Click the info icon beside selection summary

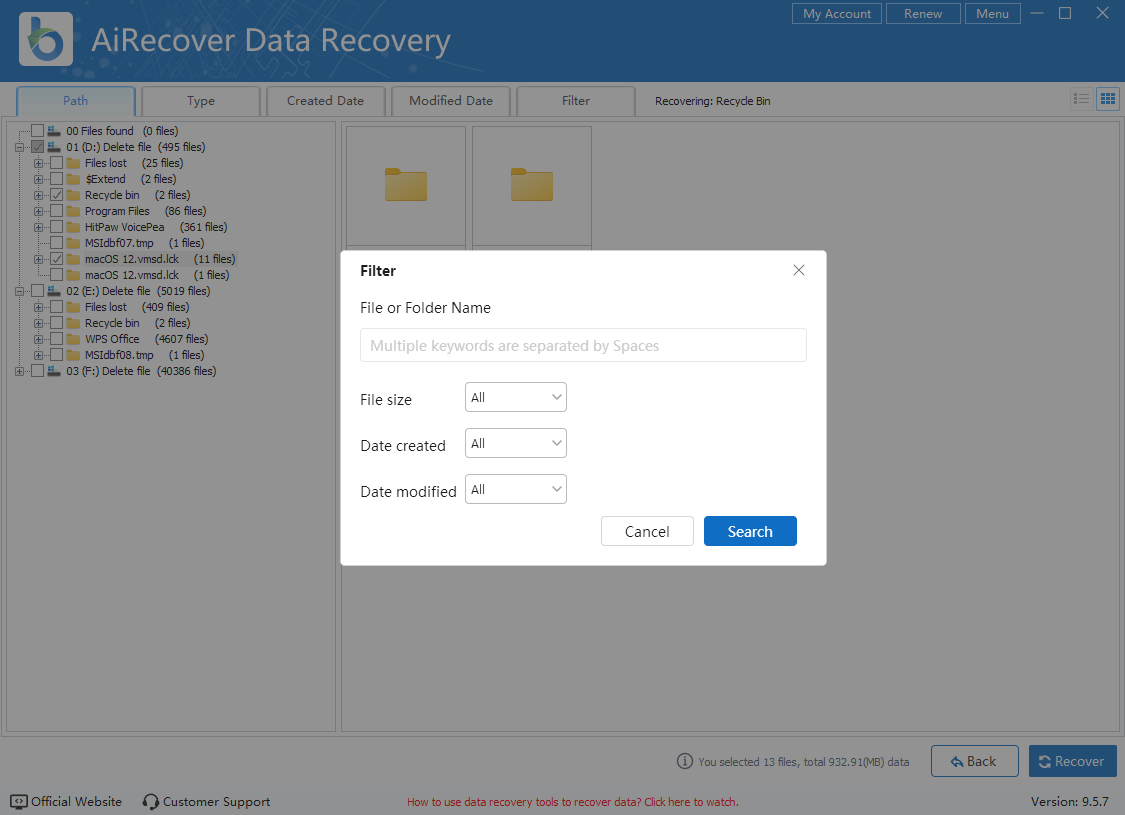(685, 761)
